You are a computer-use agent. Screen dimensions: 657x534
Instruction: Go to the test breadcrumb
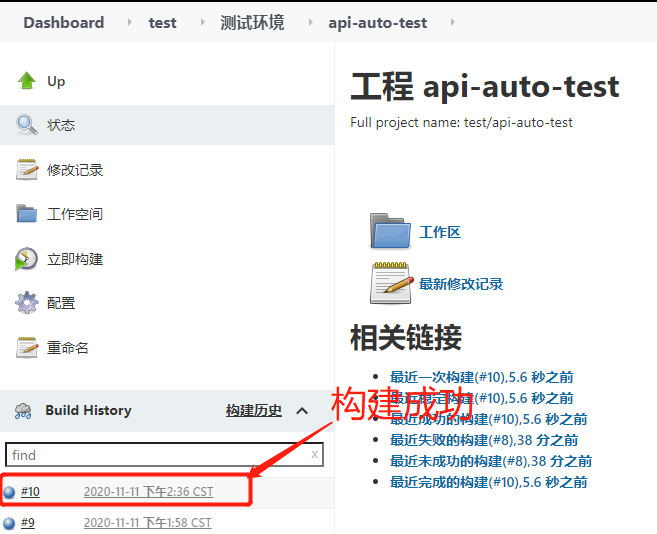click(163, 23)
